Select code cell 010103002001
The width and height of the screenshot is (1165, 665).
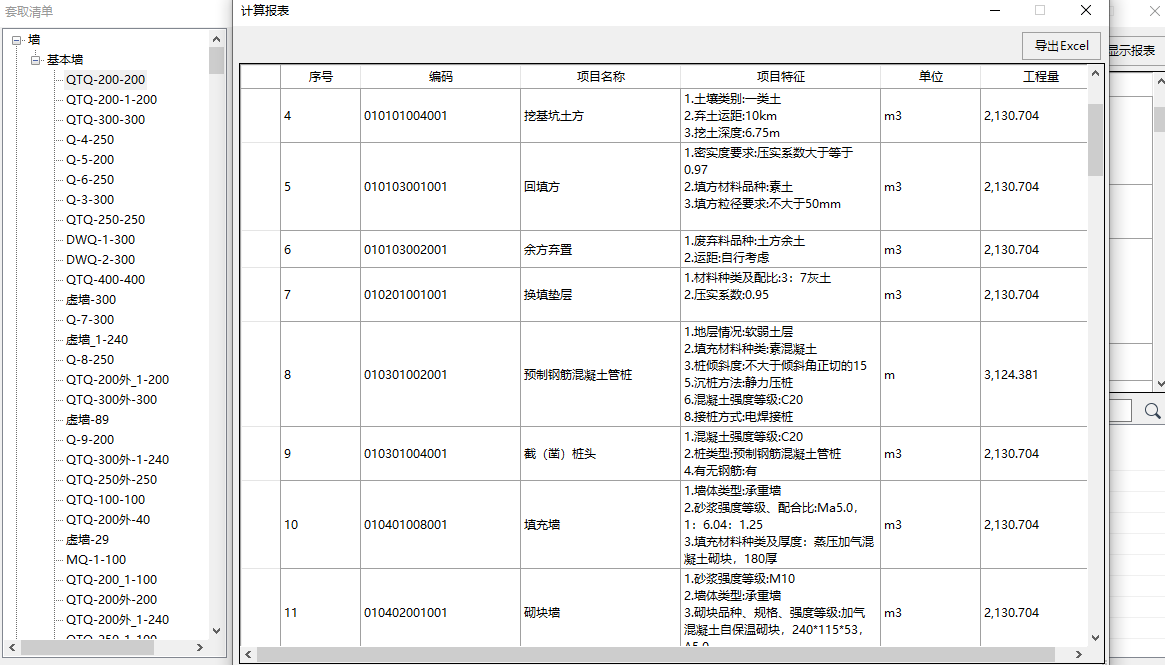(441, 250)
